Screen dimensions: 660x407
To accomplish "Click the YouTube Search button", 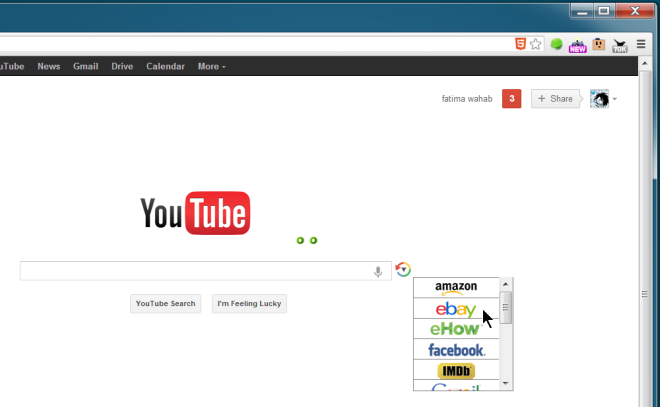I will click(x=165, y=303).
